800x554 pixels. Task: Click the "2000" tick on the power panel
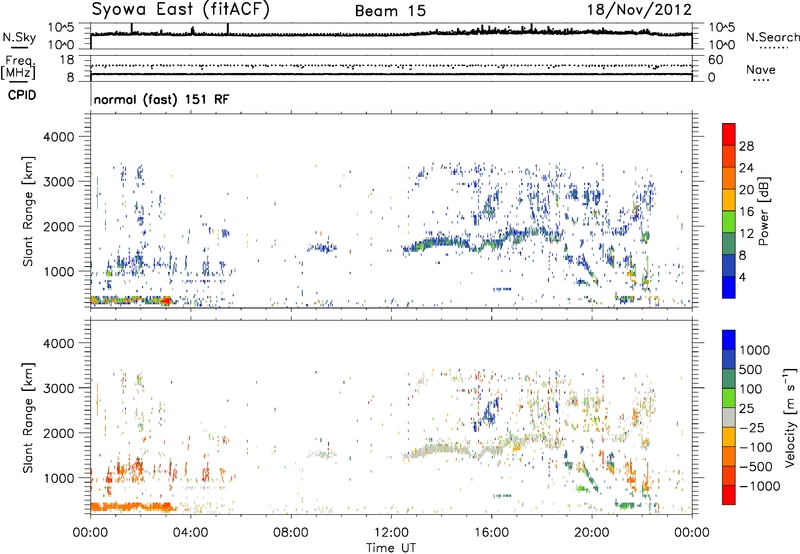tap(58, 226)
